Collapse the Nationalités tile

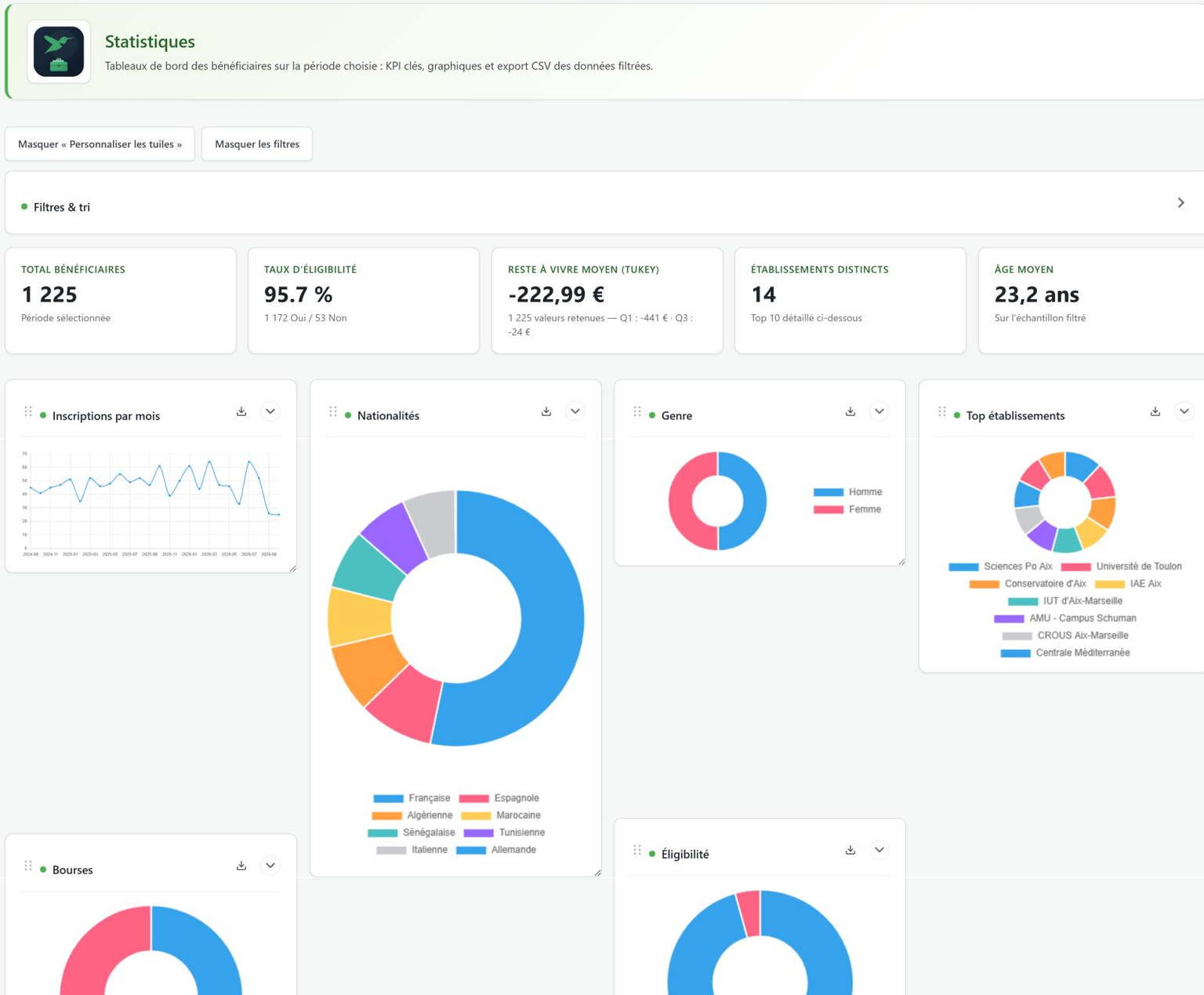575,411
